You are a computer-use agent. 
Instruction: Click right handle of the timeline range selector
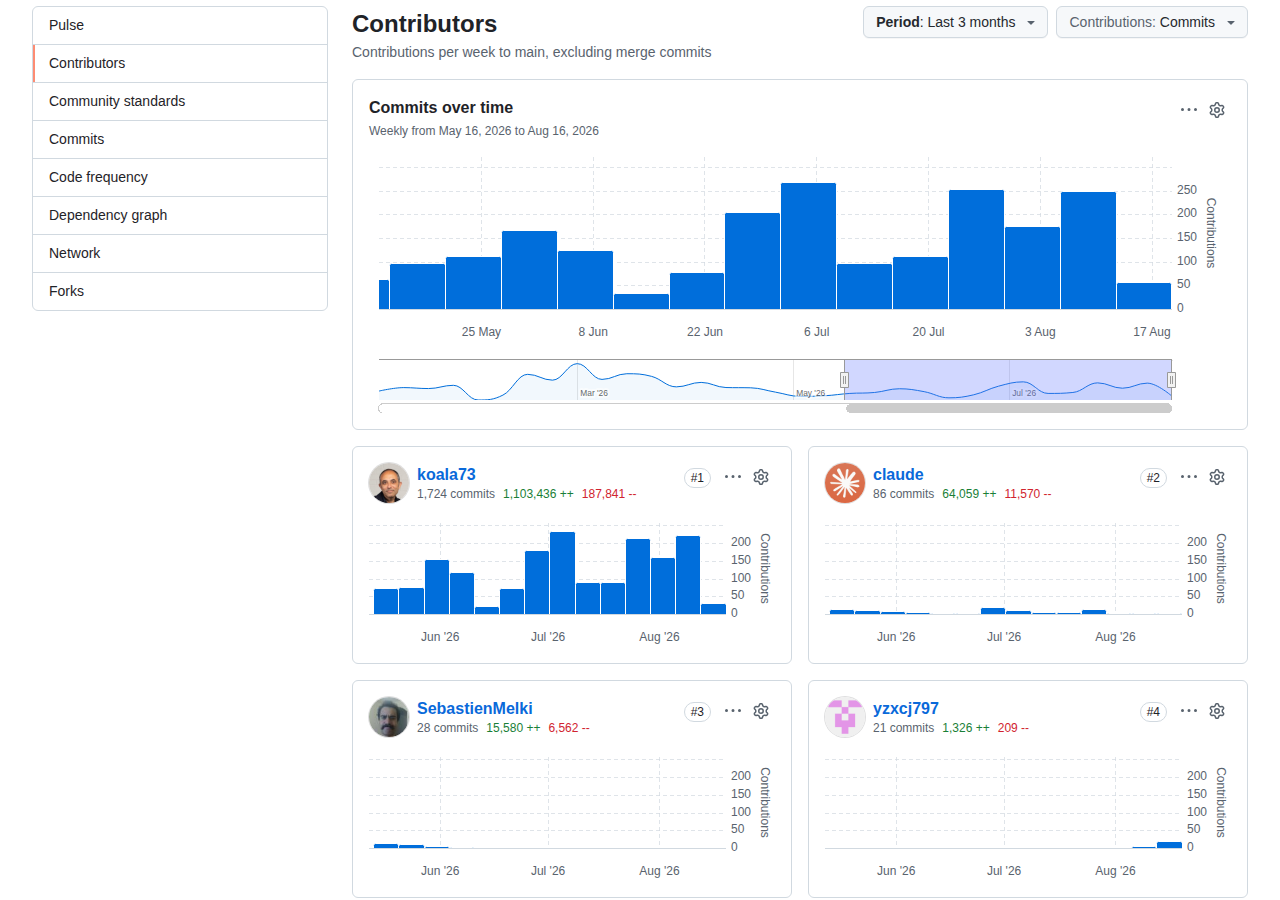[1171, 380]
